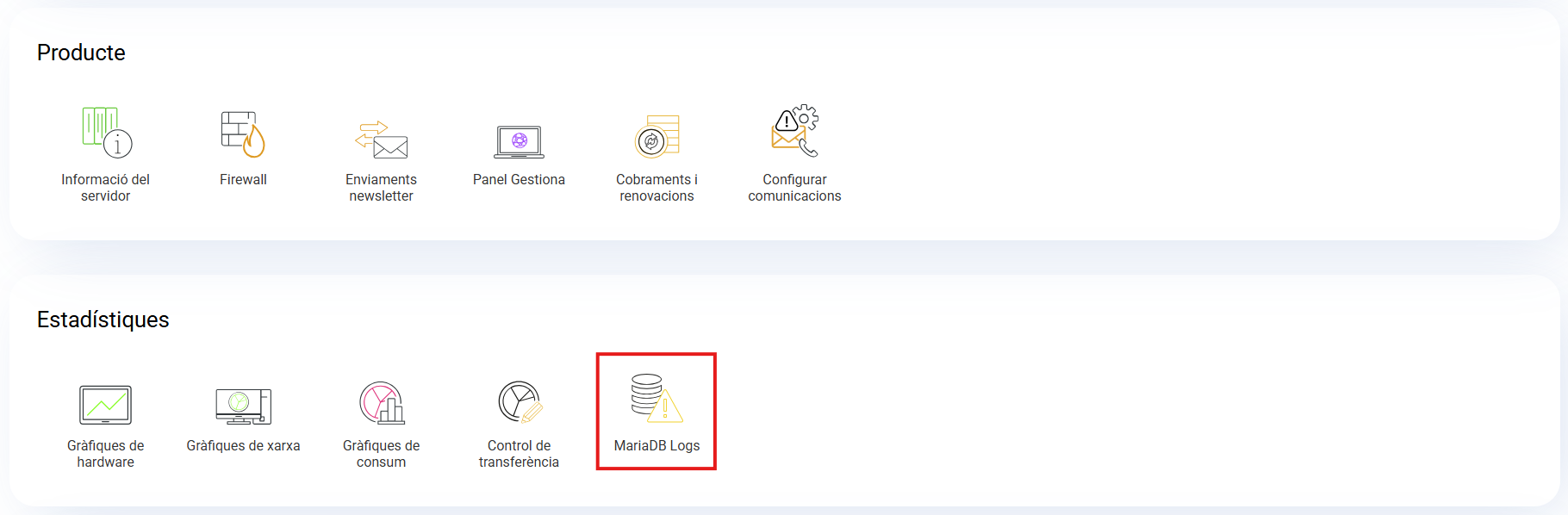The width and height of the screenshot is (1568, 515).
Task: Click the 'Configurar comunicacions' text label
Action: pyautogui.click(x=794, y=188)
